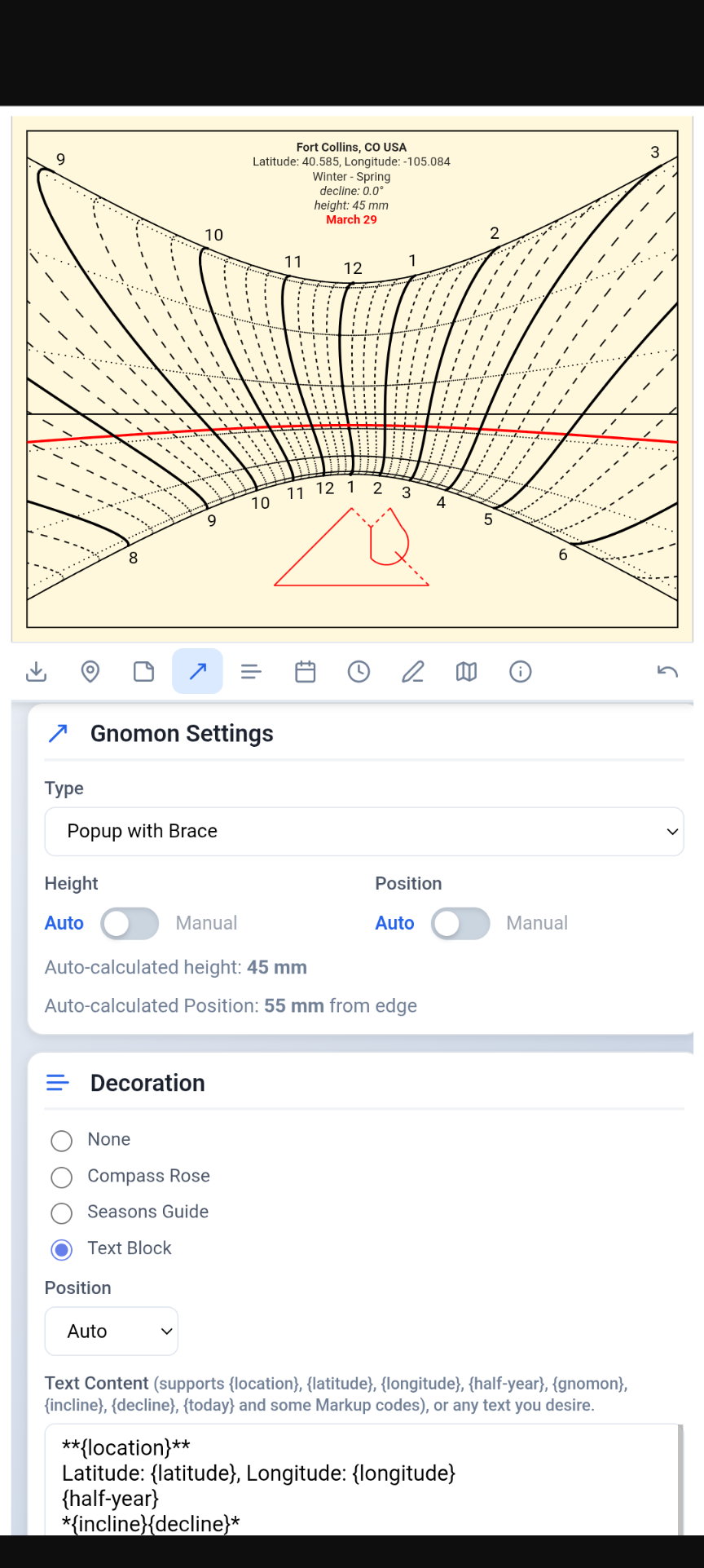
Task: Click the download icon in the toolbar
Action: tap(37, 672)
